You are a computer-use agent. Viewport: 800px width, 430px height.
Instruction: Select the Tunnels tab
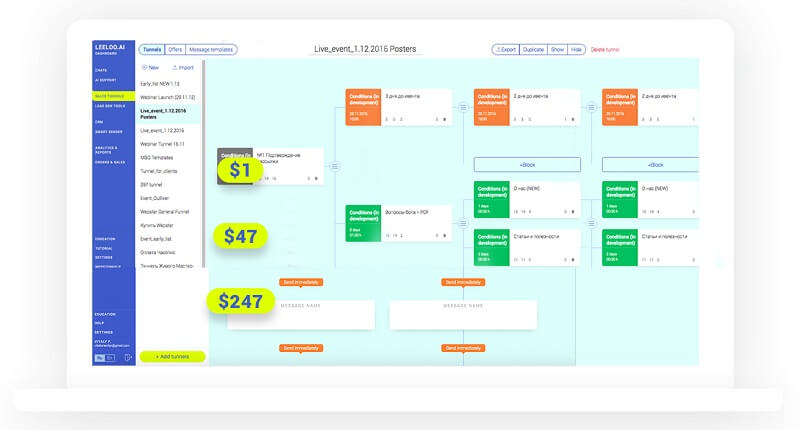pos(151,49)
